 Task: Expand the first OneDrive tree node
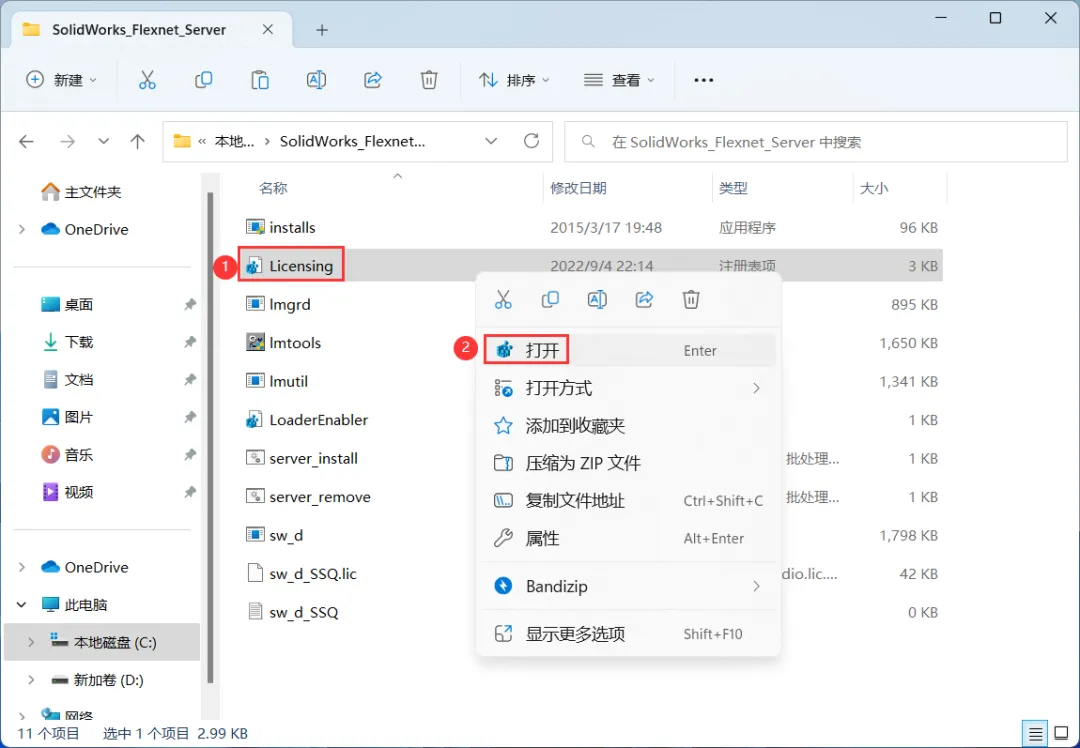22,229
